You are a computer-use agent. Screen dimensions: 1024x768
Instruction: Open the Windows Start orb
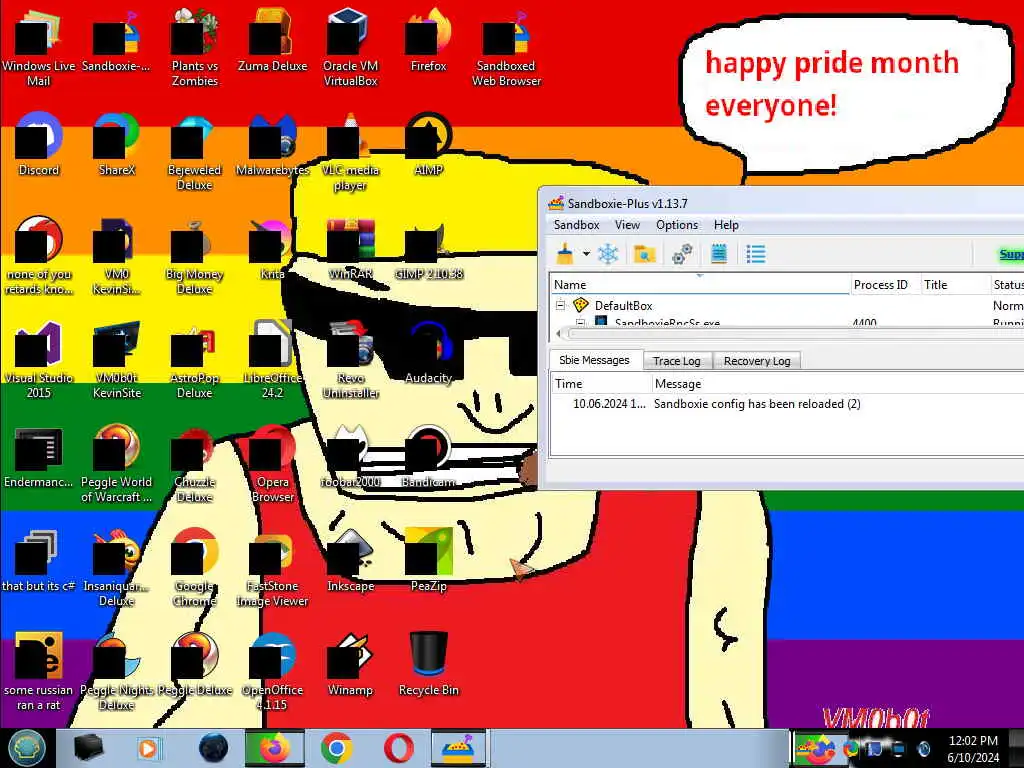pyautogui.click(x=26, y=748)
